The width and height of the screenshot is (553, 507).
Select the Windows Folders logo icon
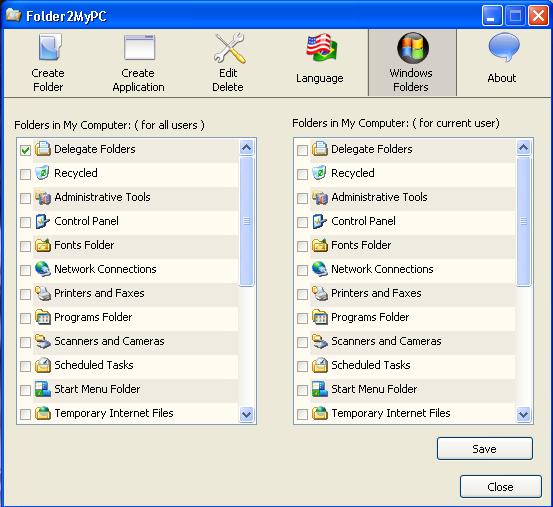[x=413, y=48]
